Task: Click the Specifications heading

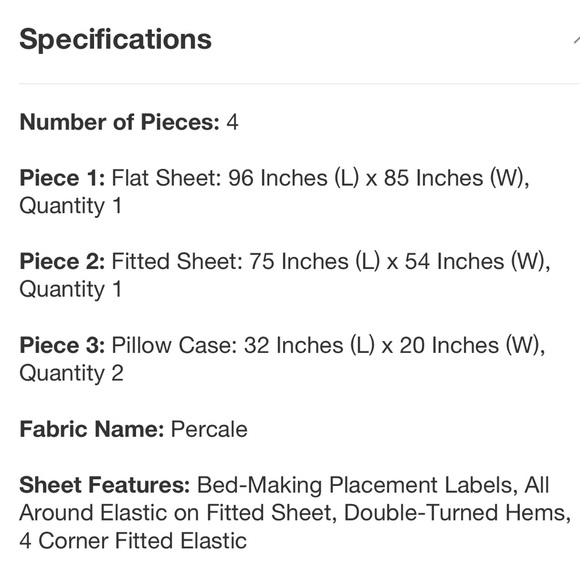Action: point(115,39)
